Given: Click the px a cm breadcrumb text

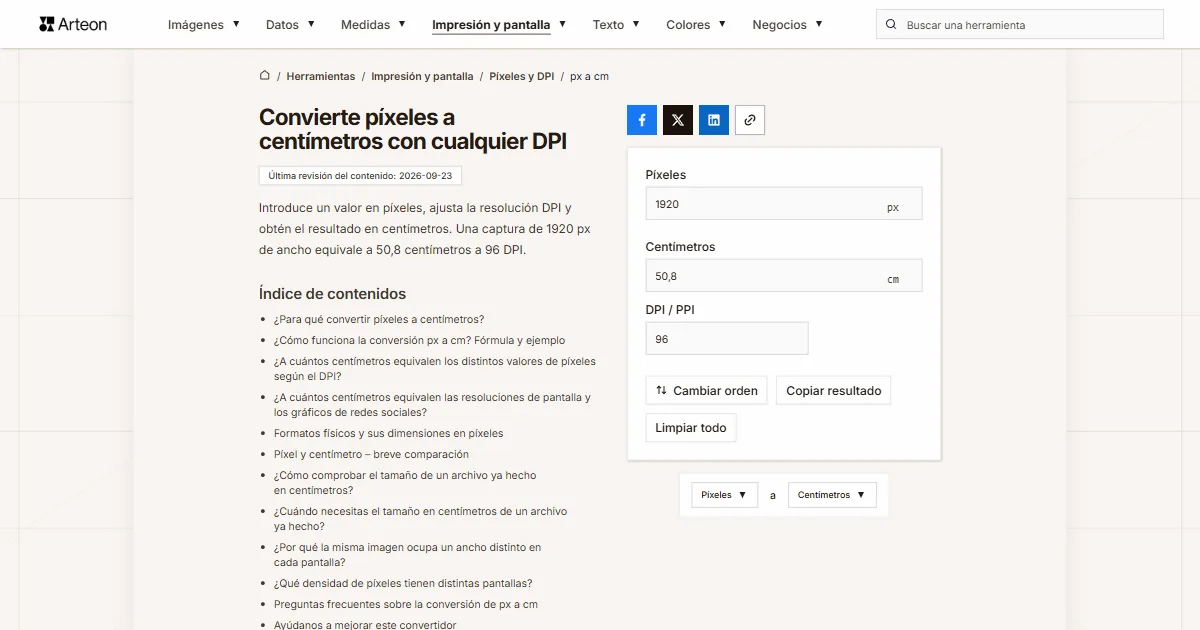Looking at the screenshot, I should [x=589, y=76].
